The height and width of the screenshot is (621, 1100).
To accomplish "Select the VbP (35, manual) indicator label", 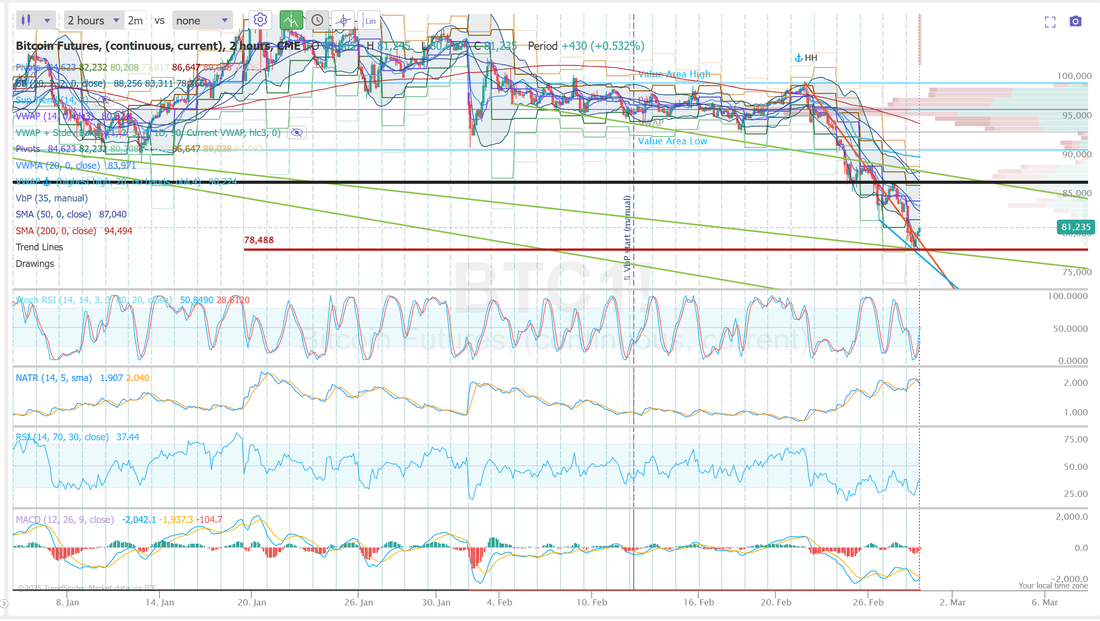I will point(52,198).
